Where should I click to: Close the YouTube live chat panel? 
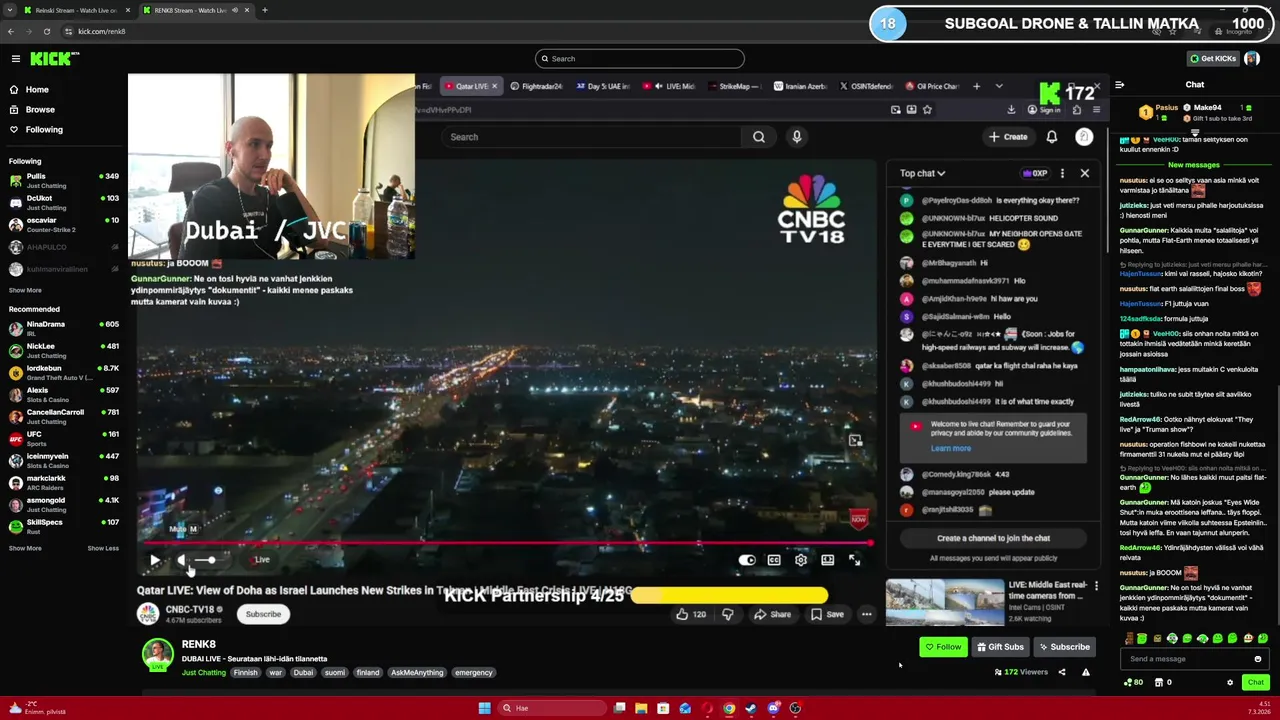click(1084, 173)
